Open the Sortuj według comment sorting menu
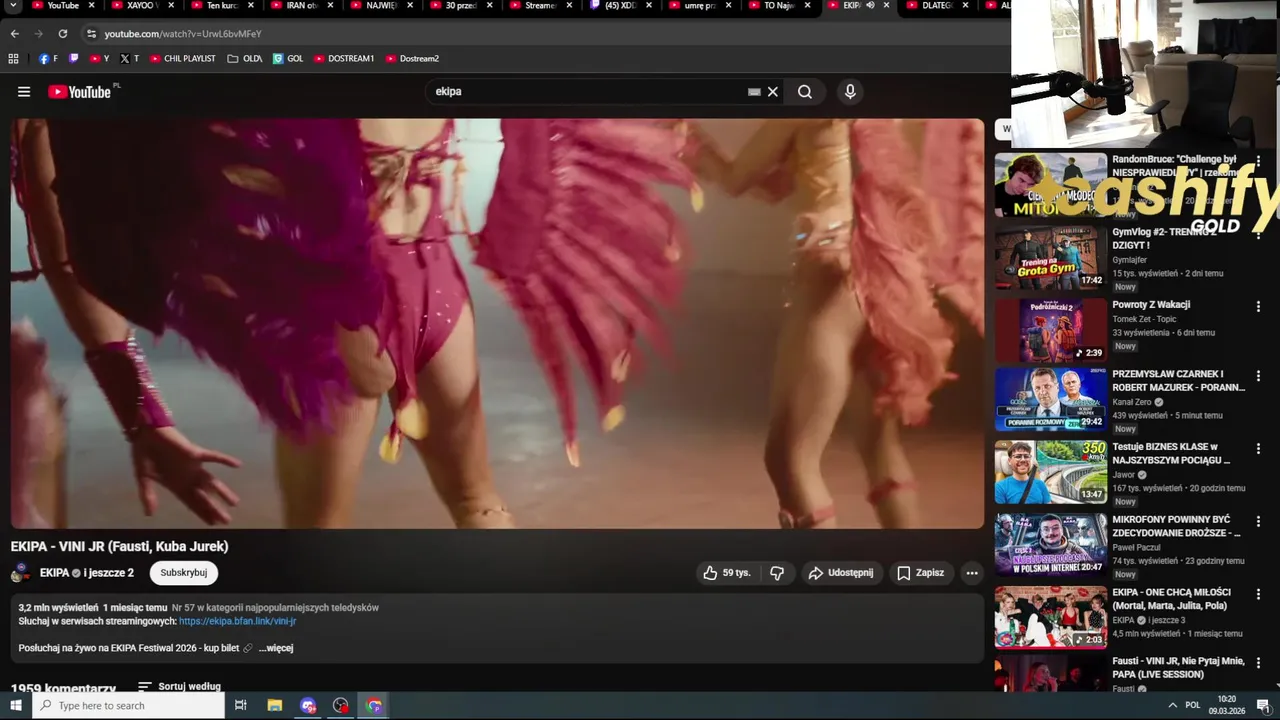 (179, 687)
